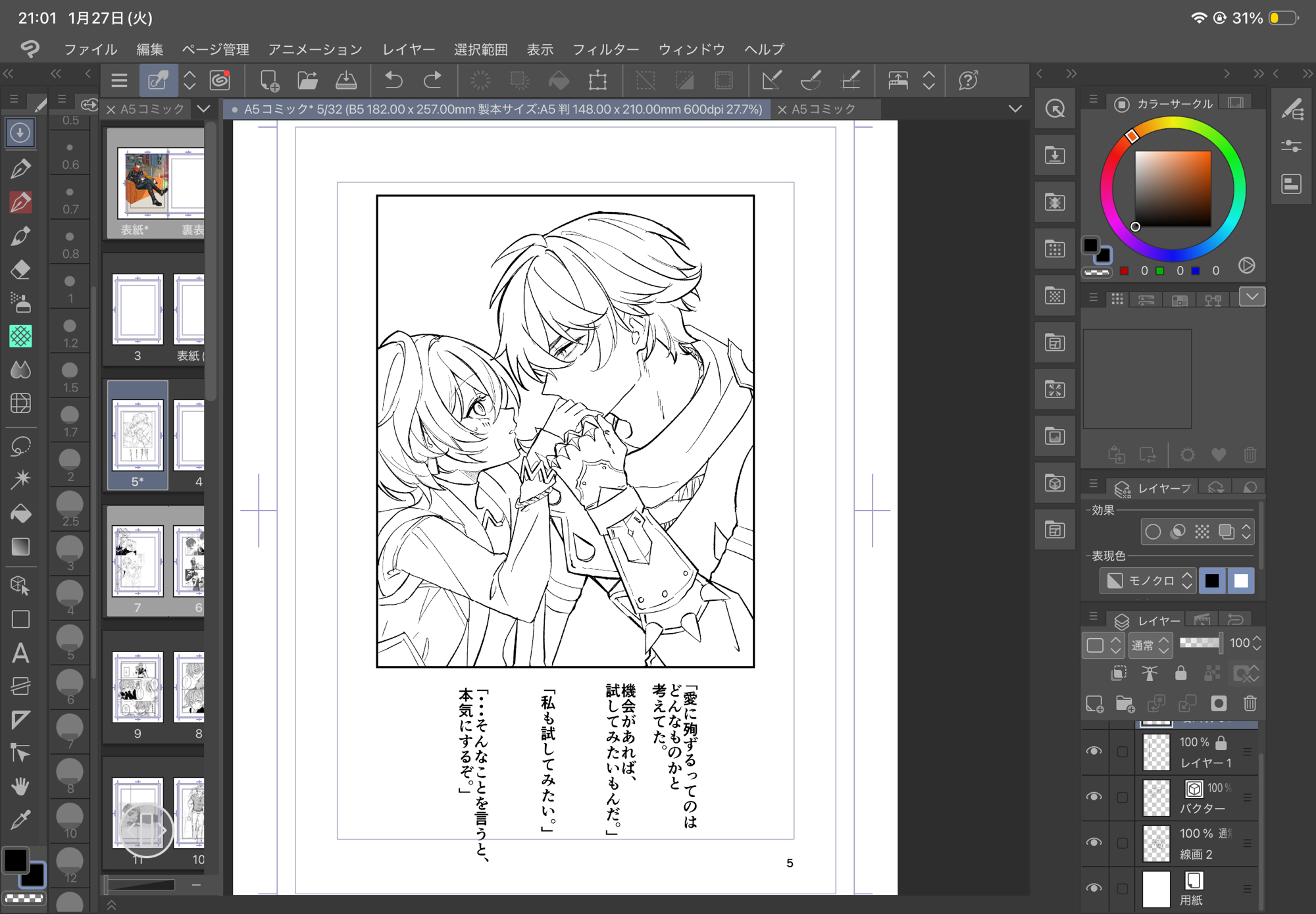Pick the Auto select magic wand tool

click(x=20, y=479)
